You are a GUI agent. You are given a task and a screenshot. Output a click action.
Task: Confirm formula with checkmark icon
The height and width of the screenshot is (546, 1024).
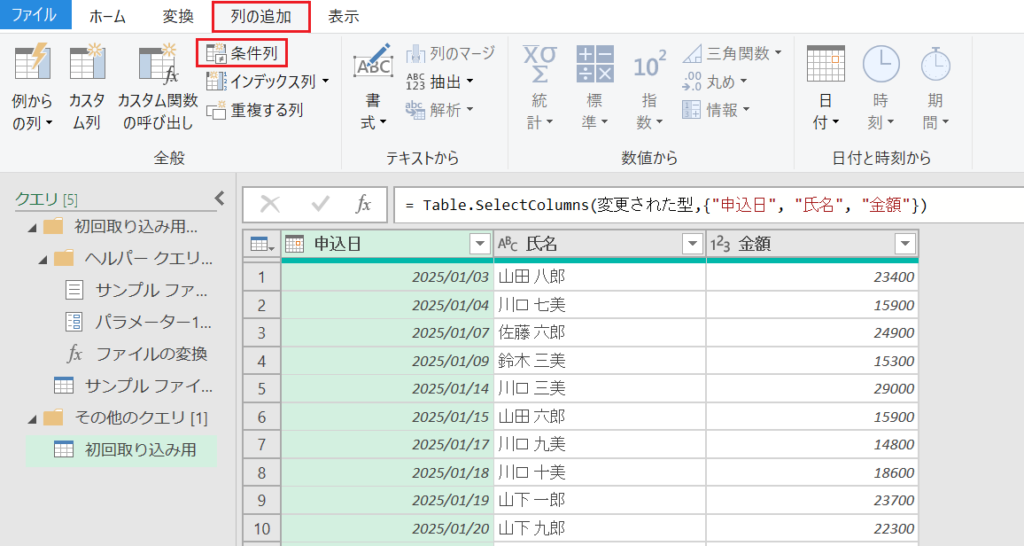point(320,204)
